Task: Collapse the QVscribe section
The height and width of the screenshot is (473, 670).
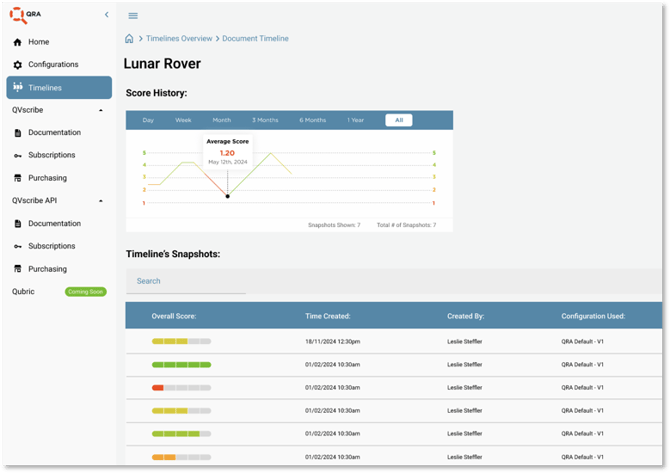Action: coord(101,110)
